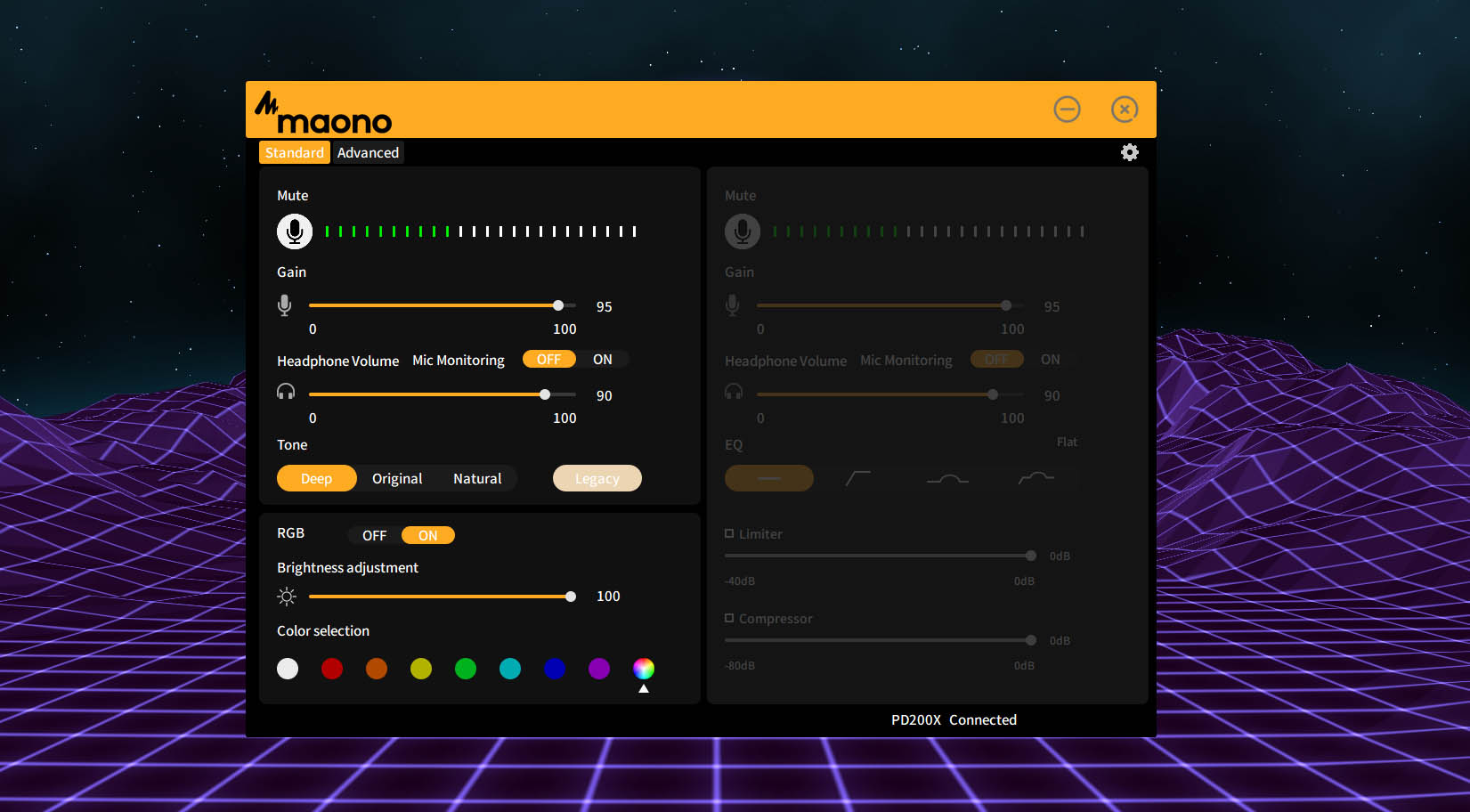Select the flat EQ curve preset

coord(769,478)
